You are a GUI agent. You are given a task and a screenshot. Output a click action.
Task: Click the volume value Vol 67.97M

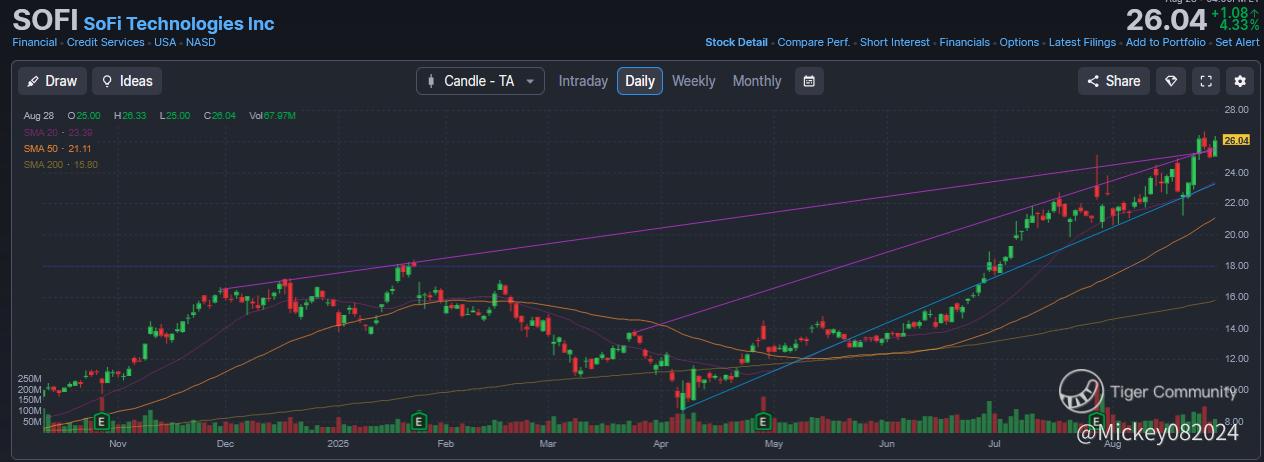(x=273, y=116)
